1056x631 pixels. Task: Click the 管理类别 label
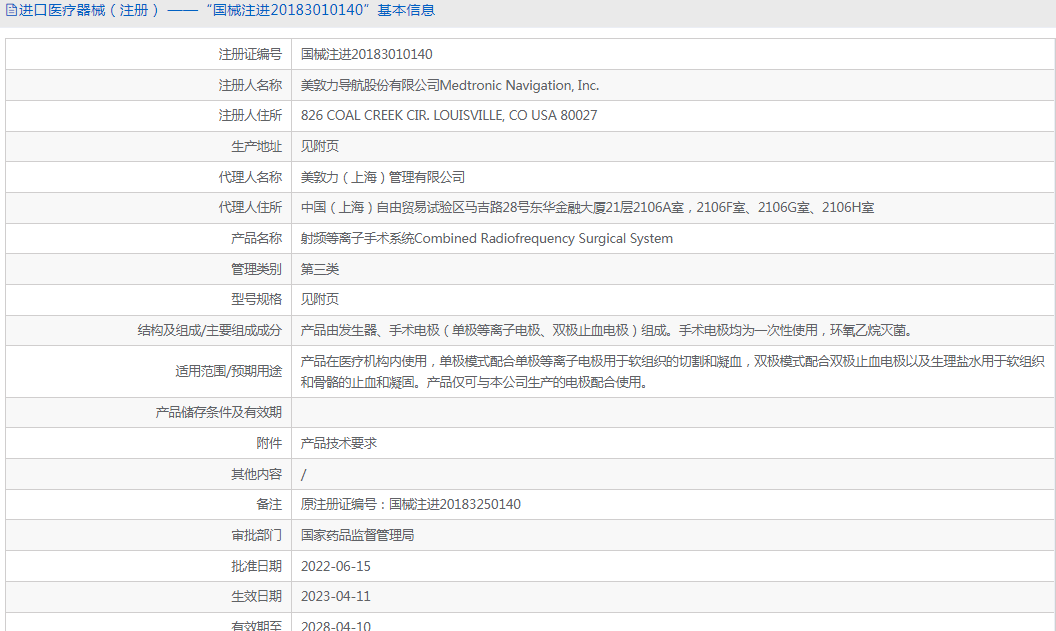click(x=257, y=269)
